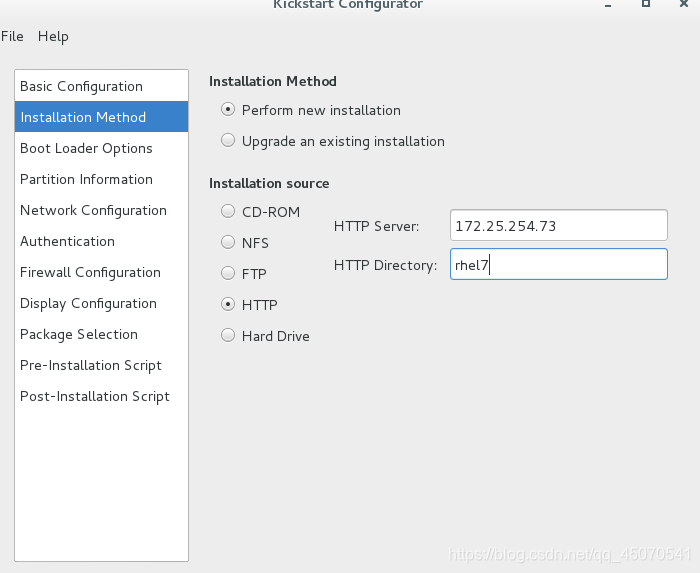Image resolution: width=700 pixels, height=573 pixels.
Task: Open Firewall Configuration section
Action: pos(101,272)
